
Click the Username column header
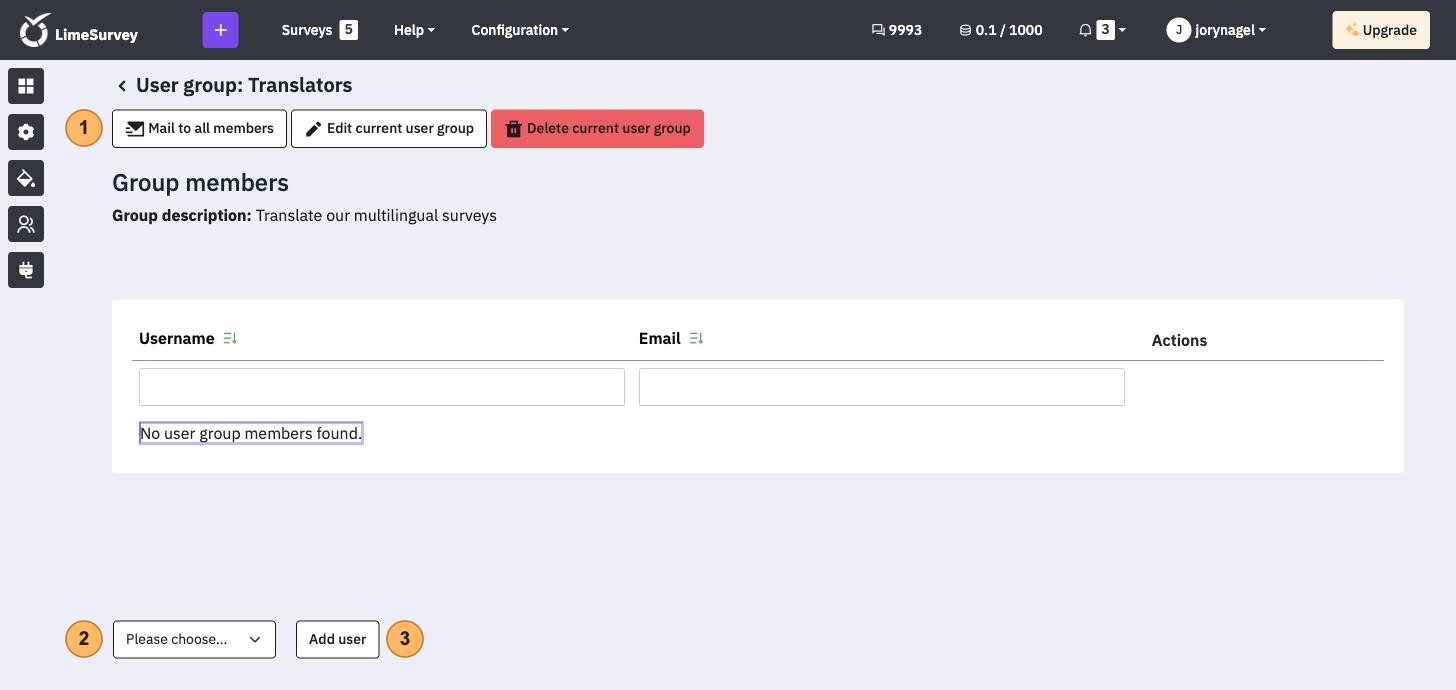(x=176, y=338)
